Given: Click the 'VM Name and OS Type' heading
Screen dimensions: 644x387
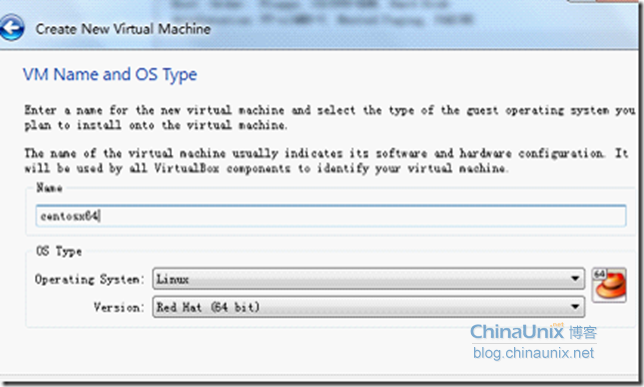Looking at the screenshot, I should pos(110,75).
